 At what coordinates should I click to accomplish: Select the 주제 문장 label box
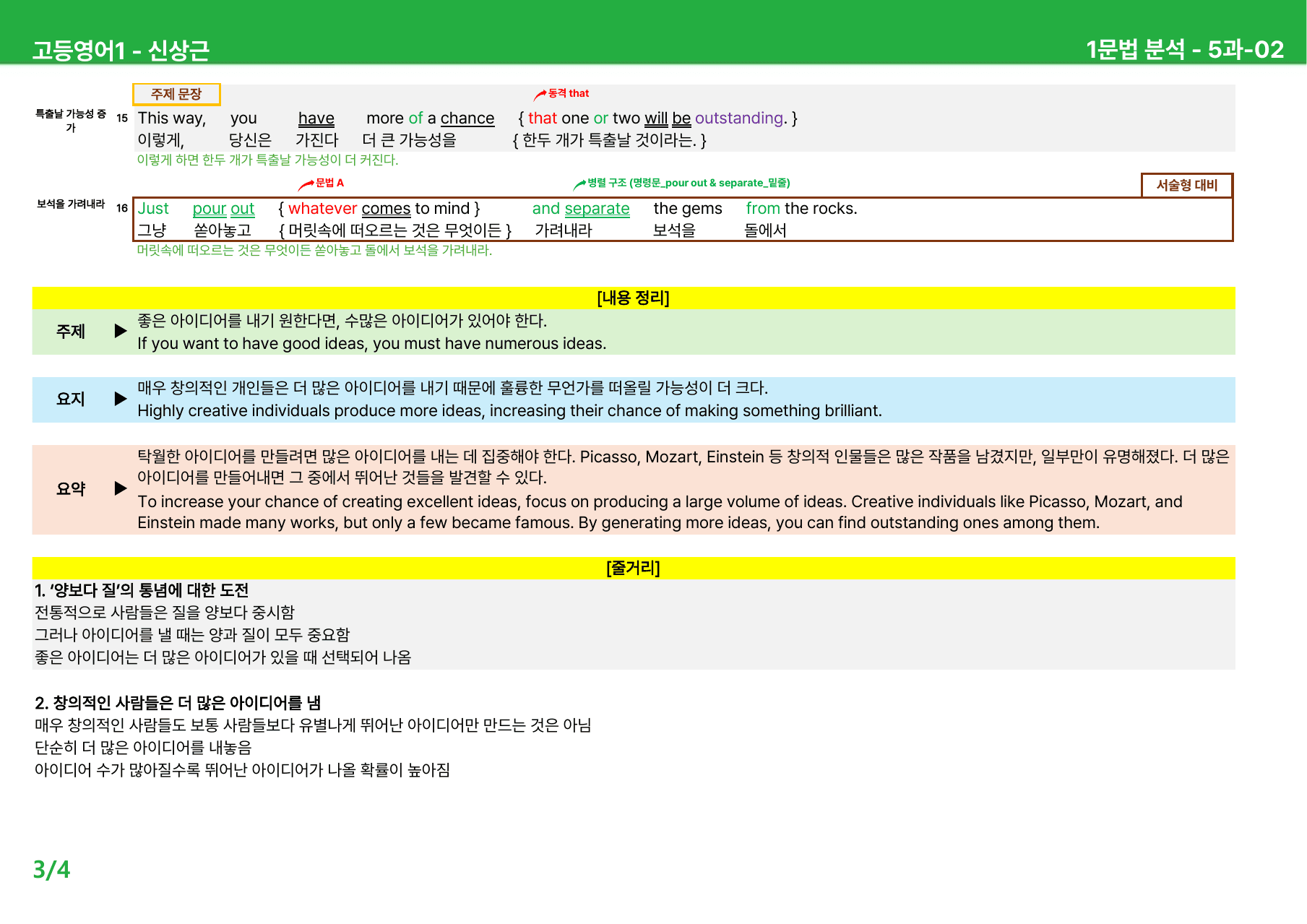pyautogui.click(x=176, y=94)
